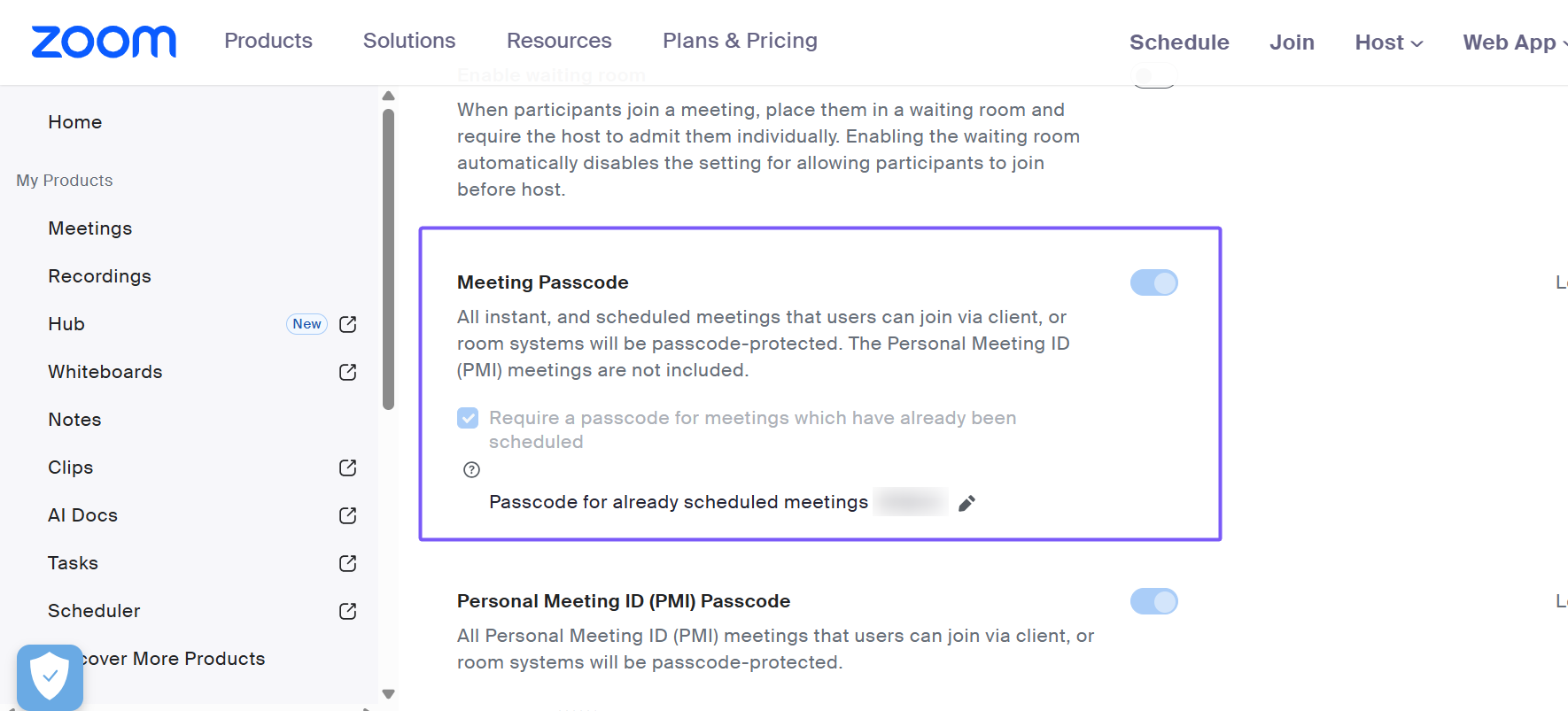Check the require passcode for scheduled meetings box
The height and width of the screenshot is (711, 1568).
(468, 418)
